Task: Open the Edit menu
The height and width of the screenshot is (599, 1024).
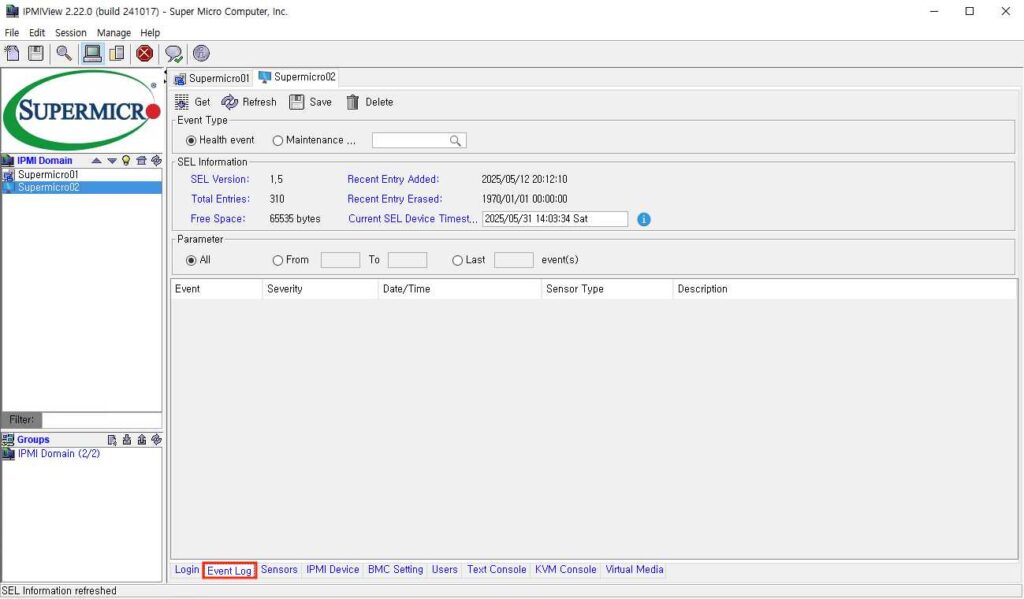Action: pos(37,33)
